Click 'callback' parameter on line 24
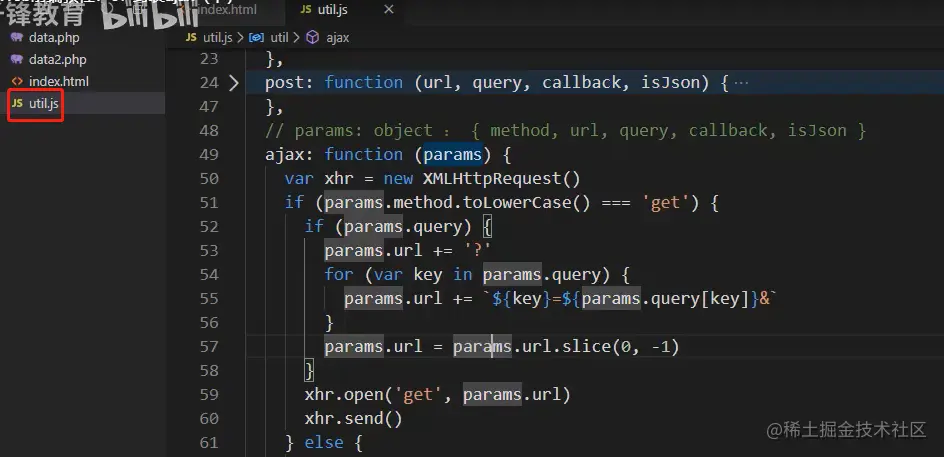 [581, 82]
